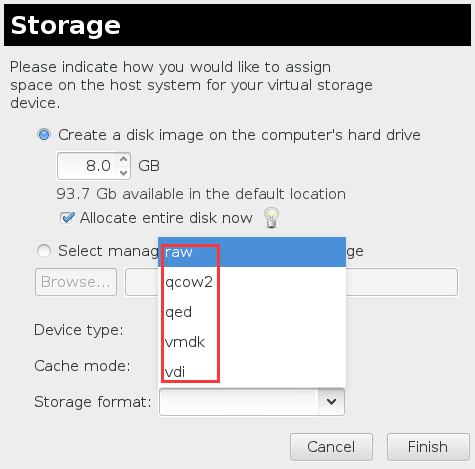
Task: Select vmdk in the dropdown list
Action: coord(252,342)
